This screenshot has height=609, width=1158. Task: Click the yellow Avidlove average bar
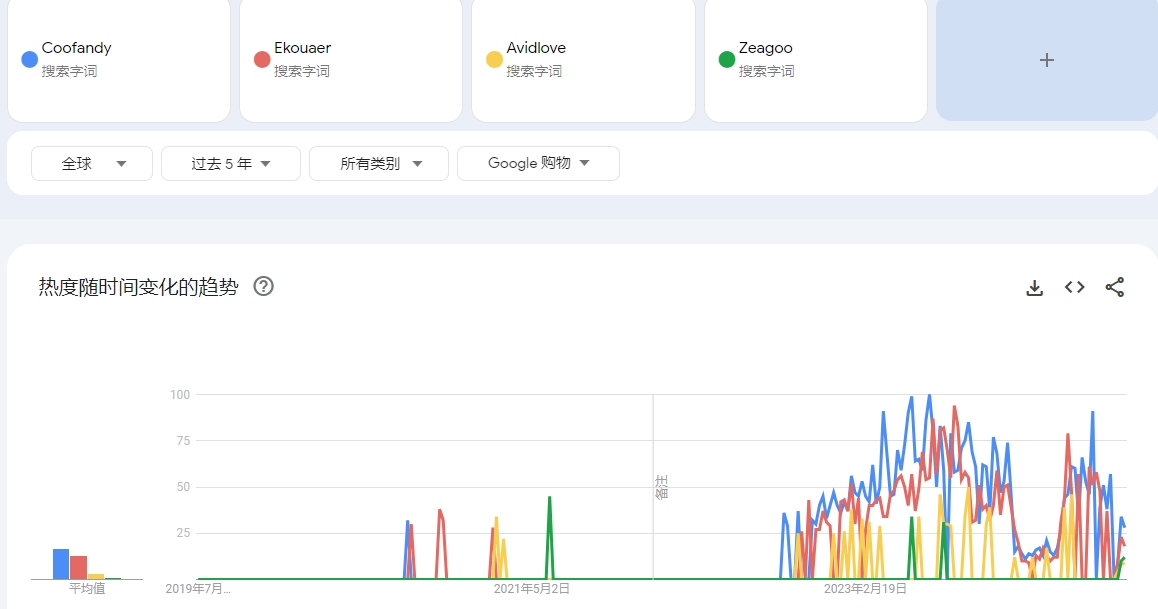96,577
